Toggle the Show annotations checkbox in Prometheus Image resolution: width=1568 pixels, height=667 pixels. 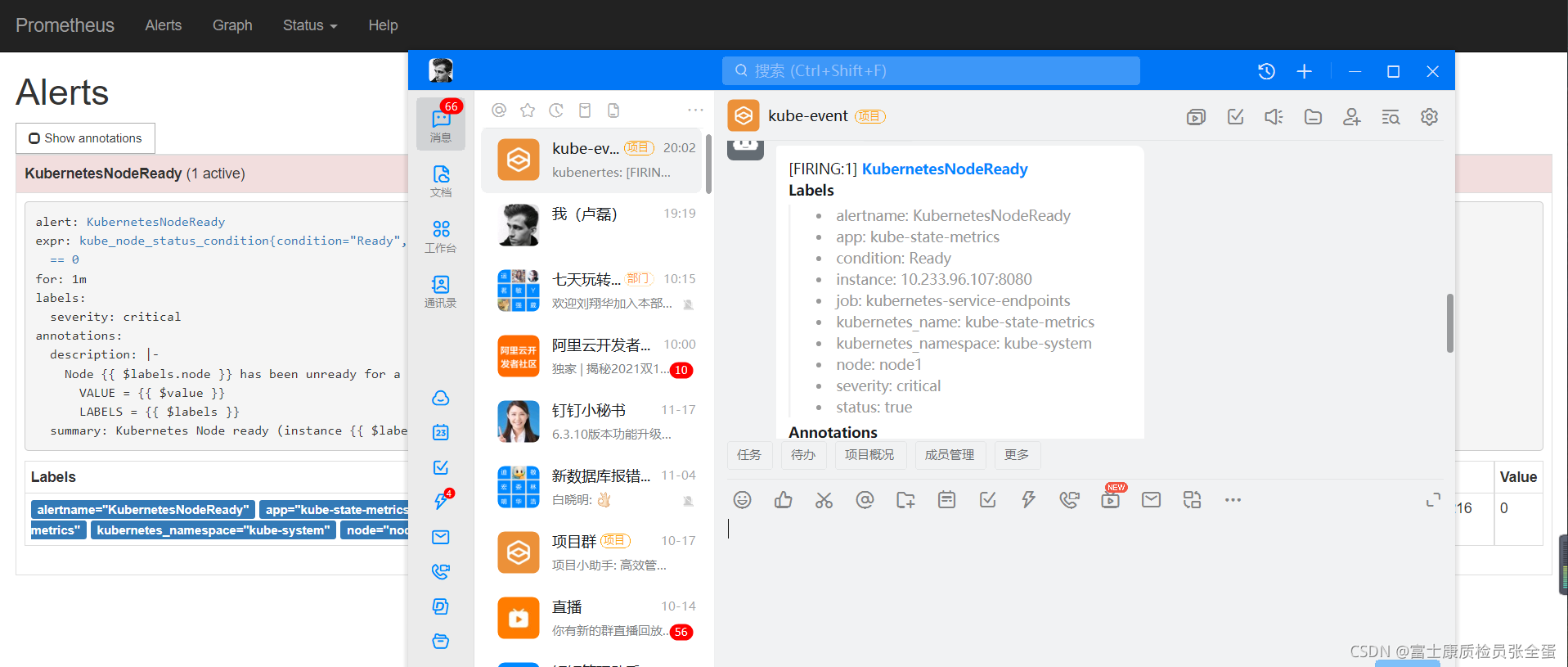(x=34, y=138)
